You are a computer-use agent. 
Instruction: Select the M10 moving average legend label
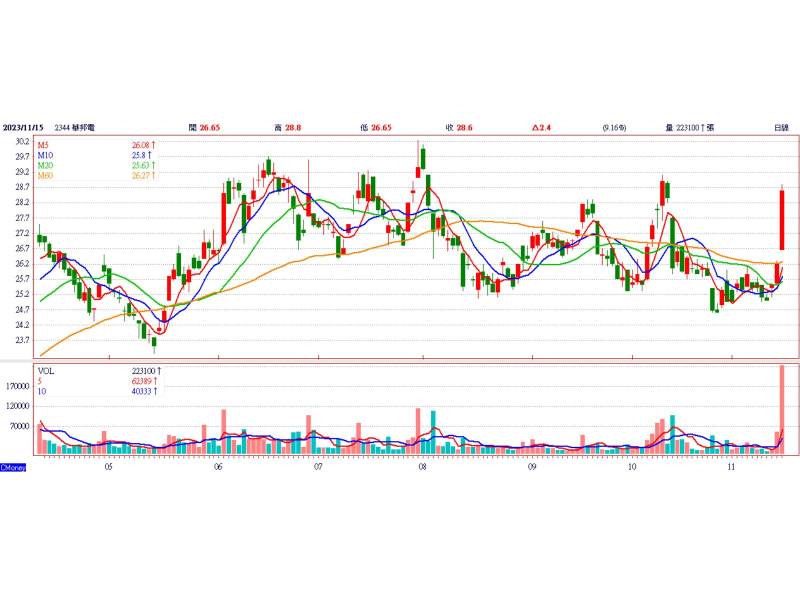(45, 155)
